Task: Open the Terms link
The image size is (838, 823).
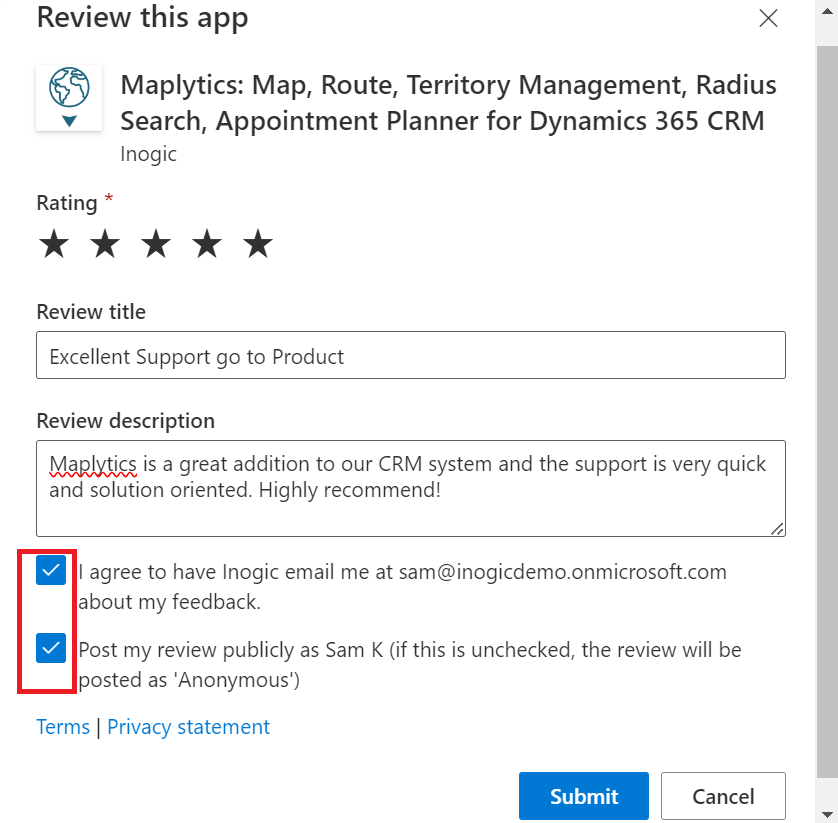Action: click(63, 727)
